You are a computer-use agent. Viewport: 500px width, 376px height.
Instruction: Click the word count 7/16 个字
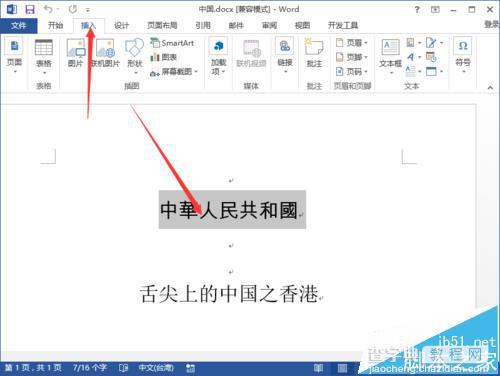(x=90, y=368)
